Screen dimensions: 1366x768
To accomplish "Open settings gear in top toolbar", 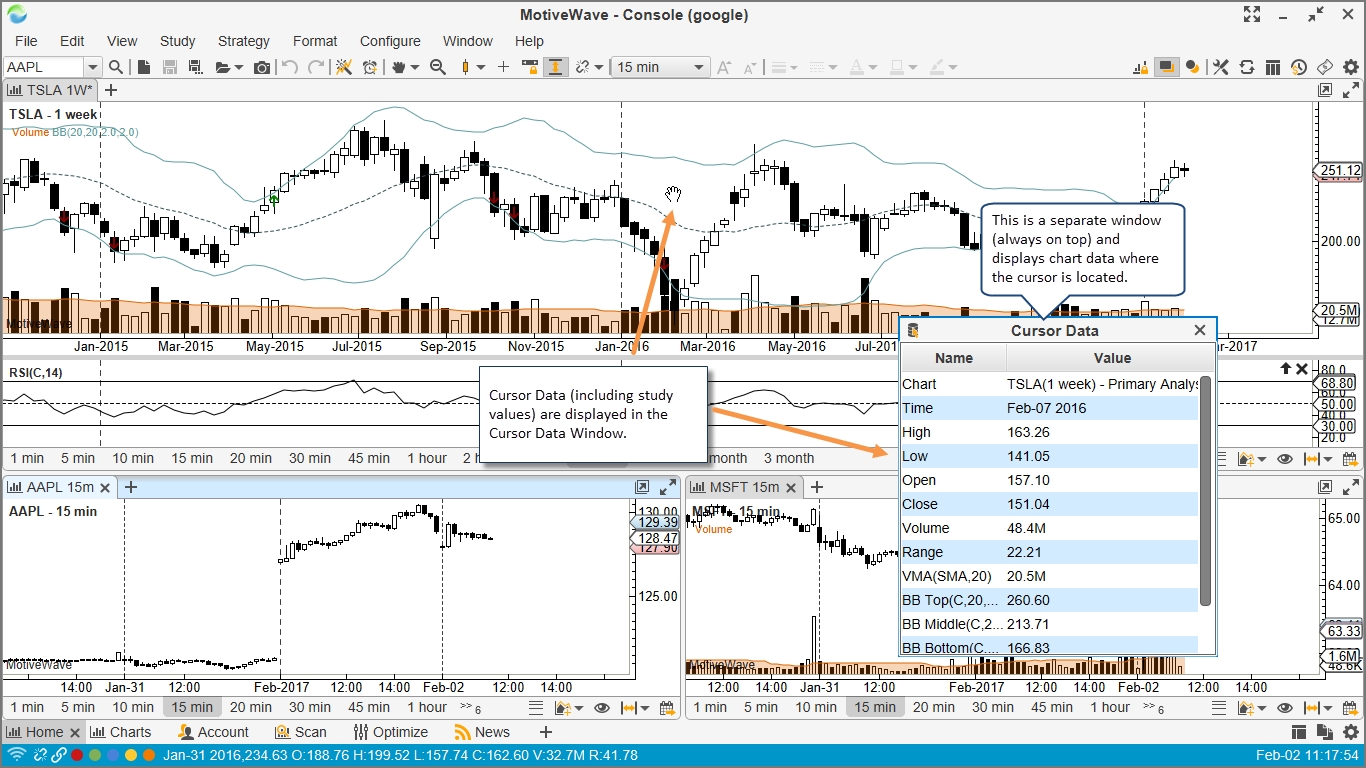I will [x=1351, y=67].
